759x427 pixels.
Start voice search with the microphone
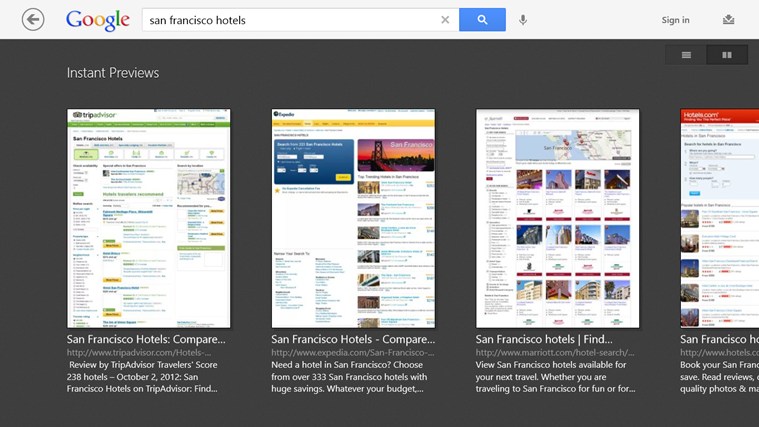pyautogui.click(x=523, y=20)
